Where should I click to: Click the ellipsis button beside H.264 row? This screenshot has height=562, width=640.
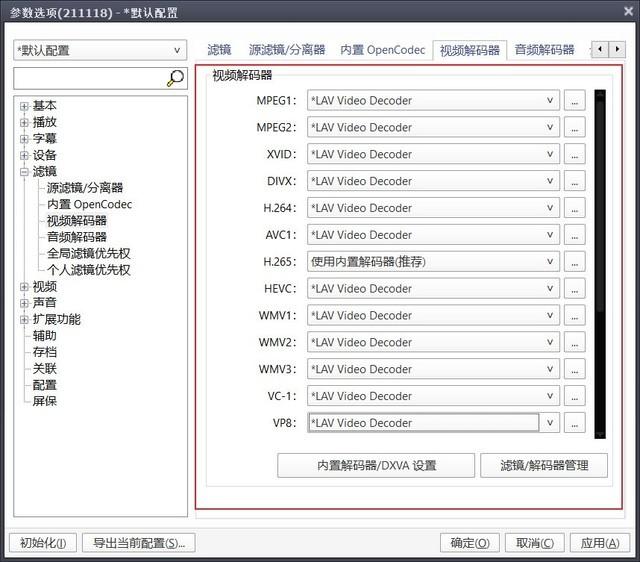pyautogui.click(x=574, y=208)
